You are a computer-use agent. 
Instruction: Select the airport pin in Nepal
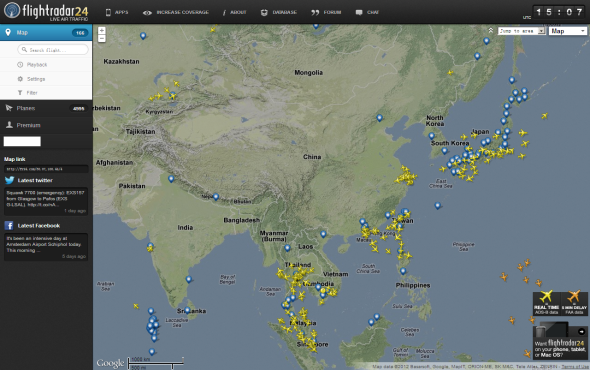tap(216, 196)
